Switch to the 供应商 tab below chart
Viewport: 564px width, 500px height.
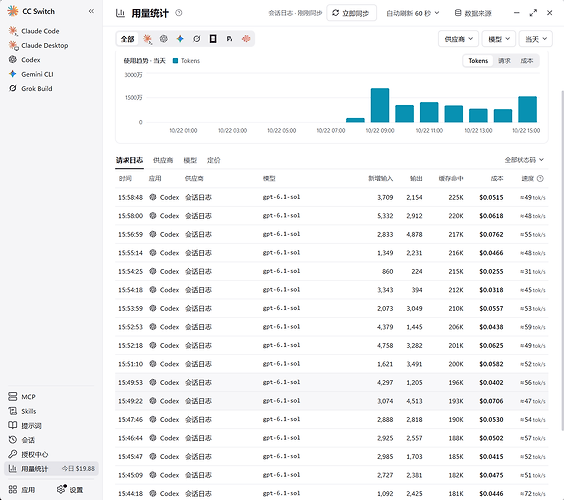coord(163,160)
